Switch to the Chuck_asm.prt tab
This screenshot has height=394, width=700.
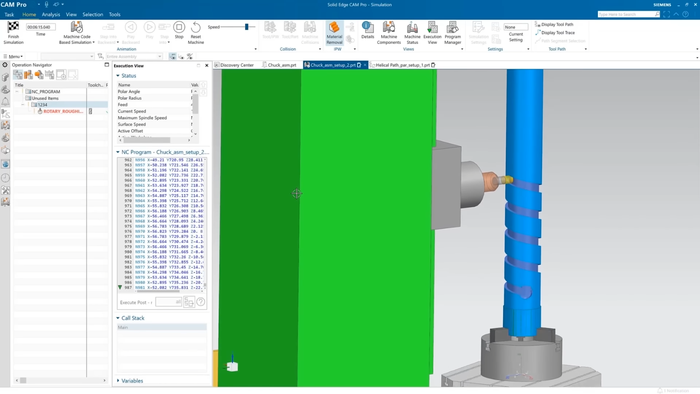[x=279, y=65]
